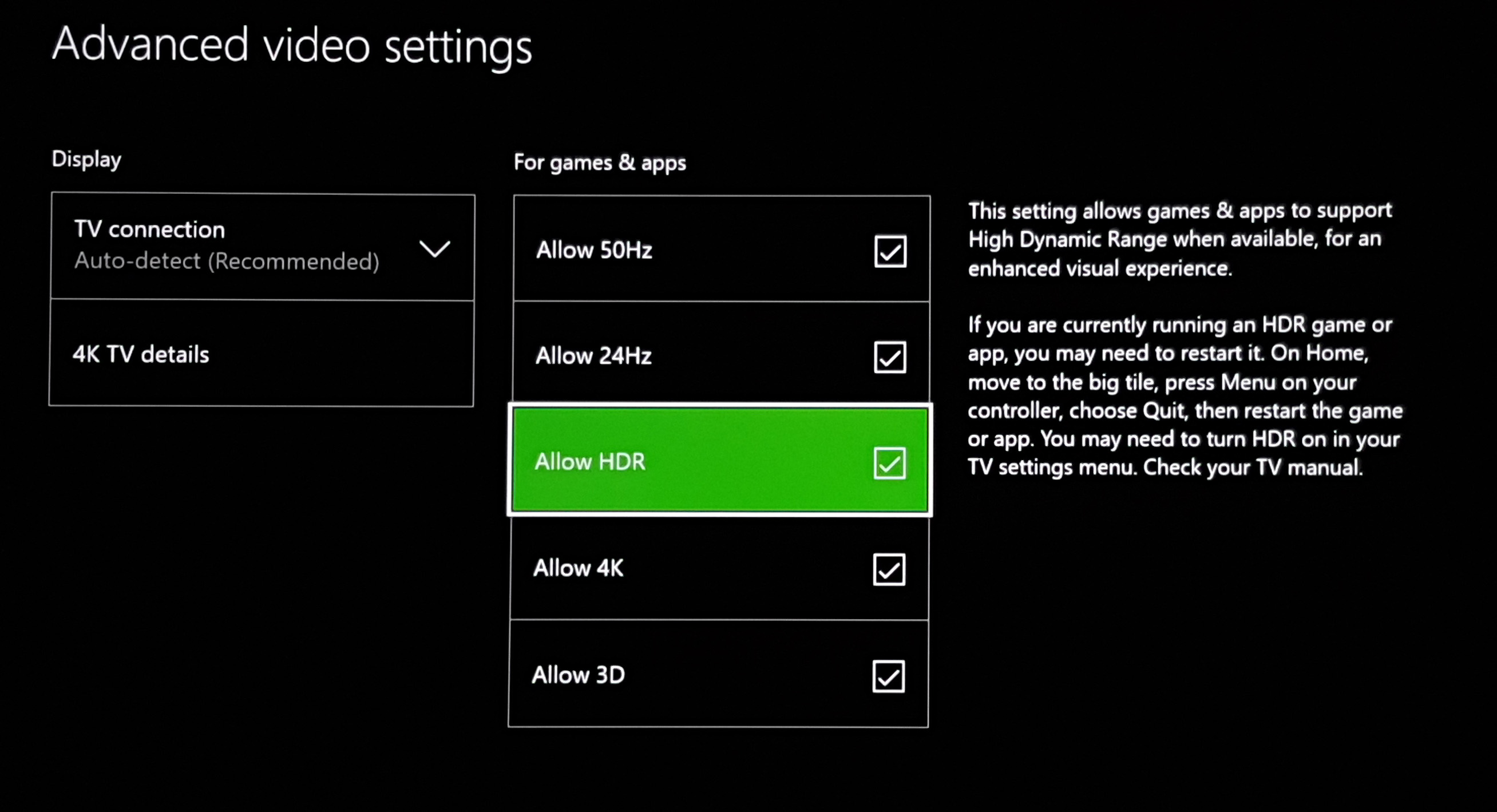Click the 'TV connection' label text
The image size is (1497, 812).
pos(149,229)
